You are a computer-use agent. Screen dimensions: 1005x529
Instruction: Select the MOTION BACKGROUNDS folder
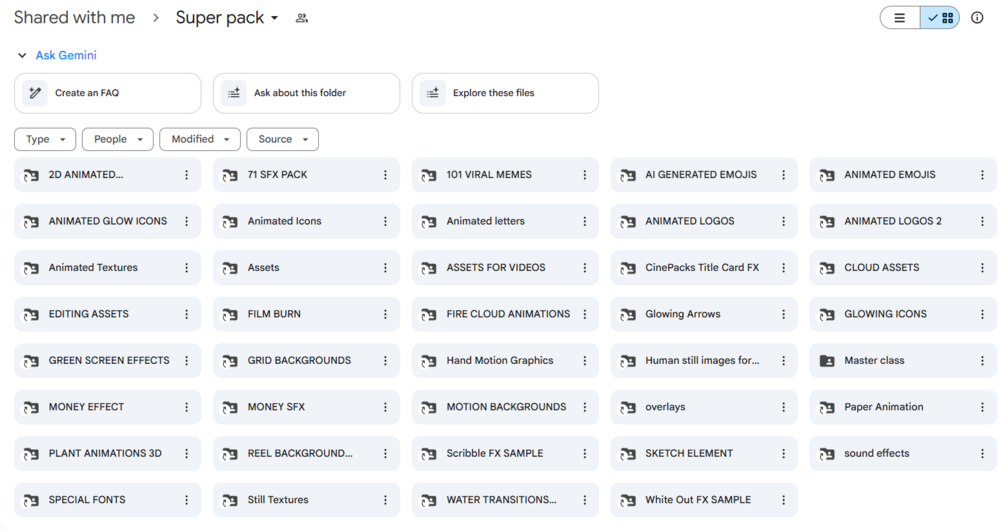point(505,407)
